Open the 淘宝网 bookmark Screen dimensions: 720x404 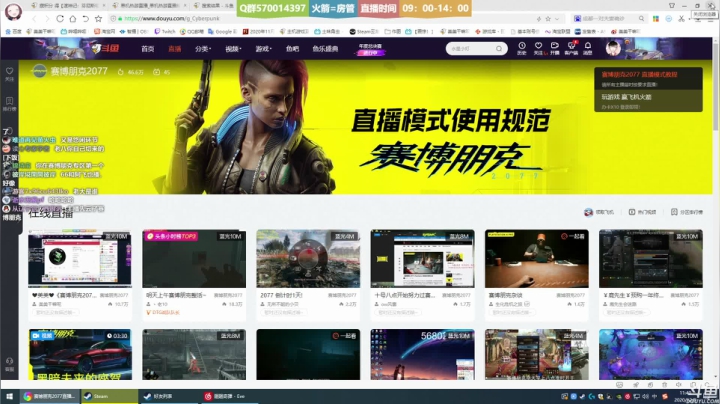[x=105, y=32]
